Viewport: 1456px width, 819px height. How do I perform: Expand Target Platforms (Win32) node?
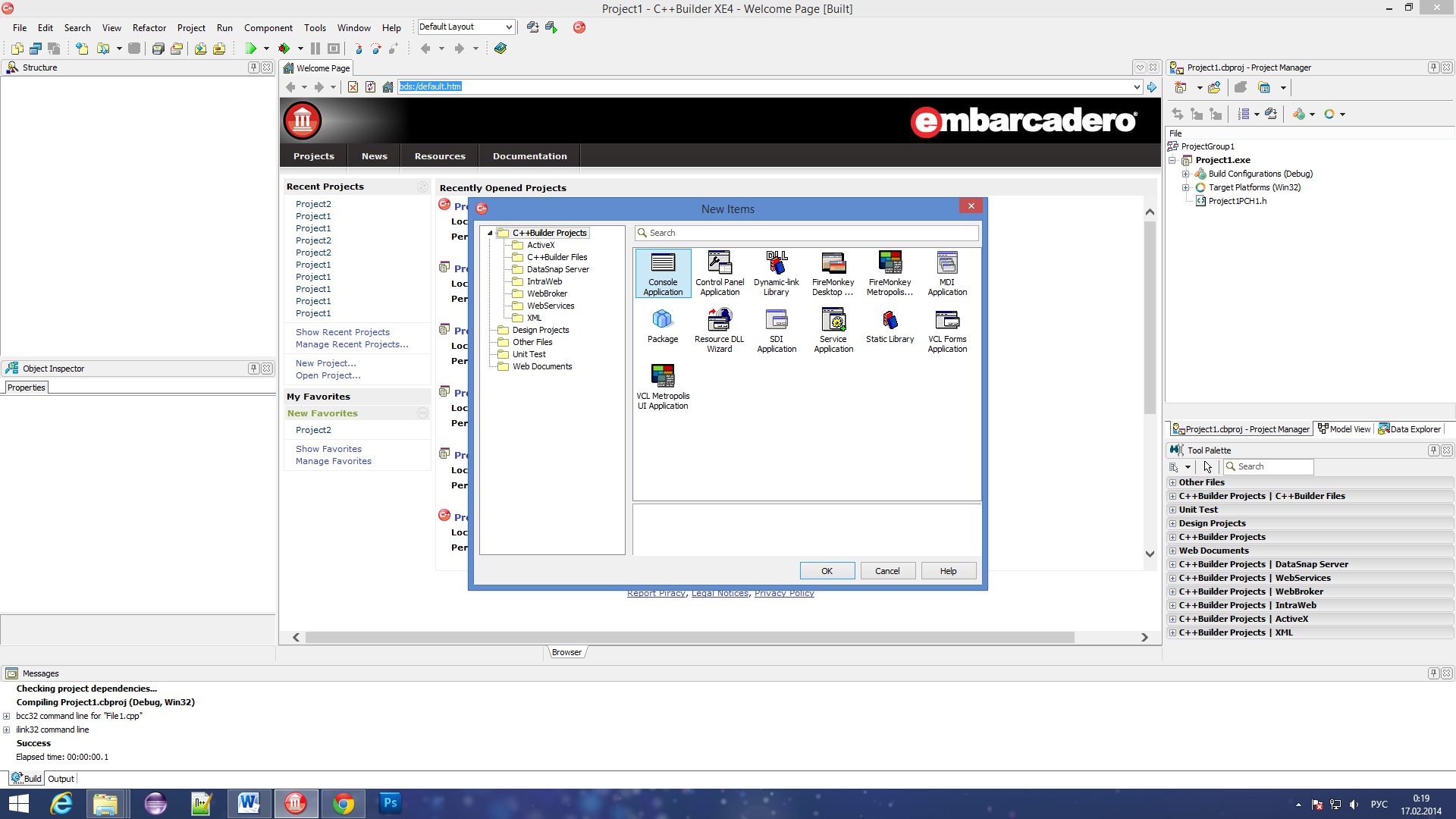coord(1186,188)
